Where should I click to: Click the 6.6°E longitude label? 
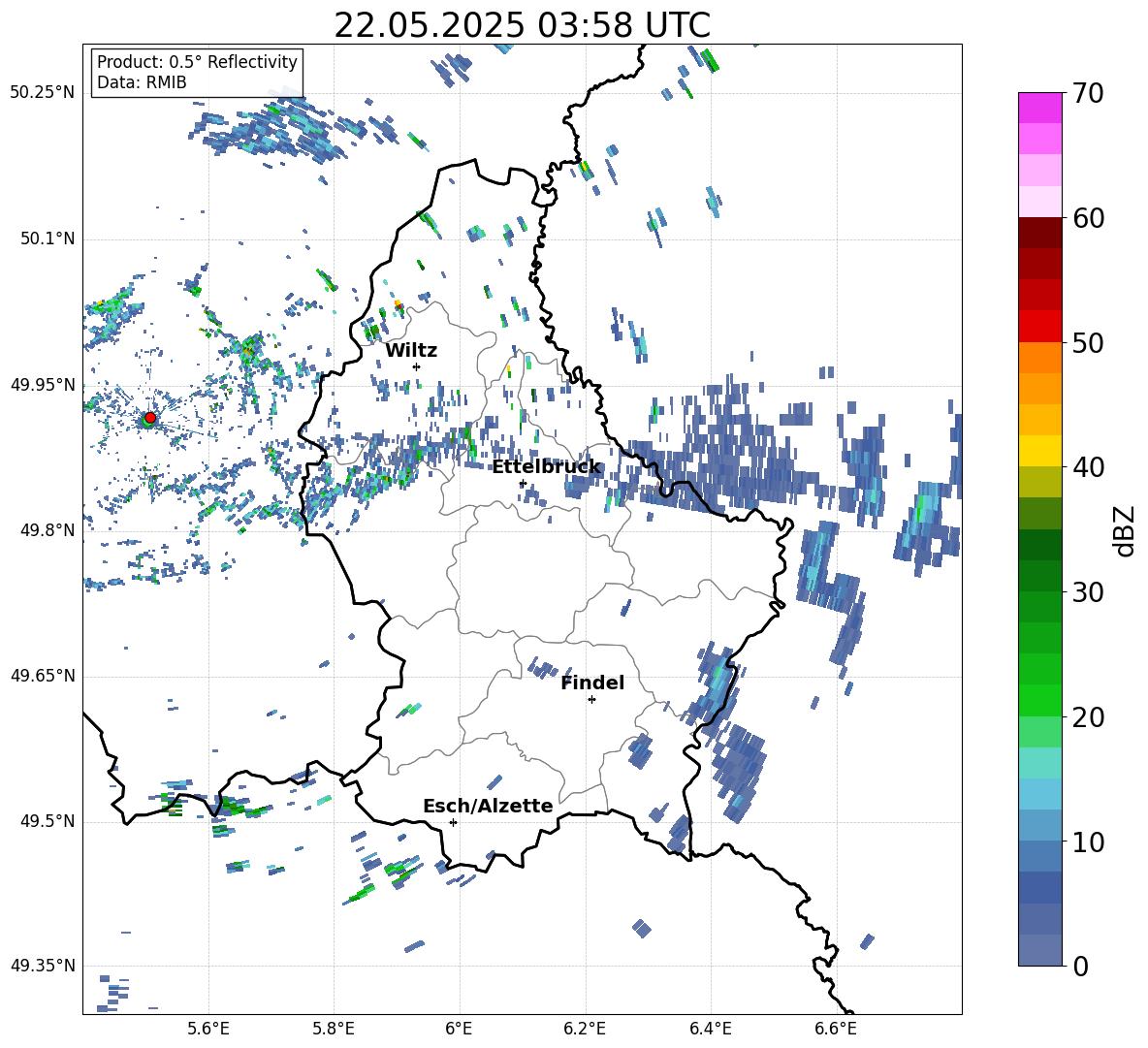click(836, 1029)
